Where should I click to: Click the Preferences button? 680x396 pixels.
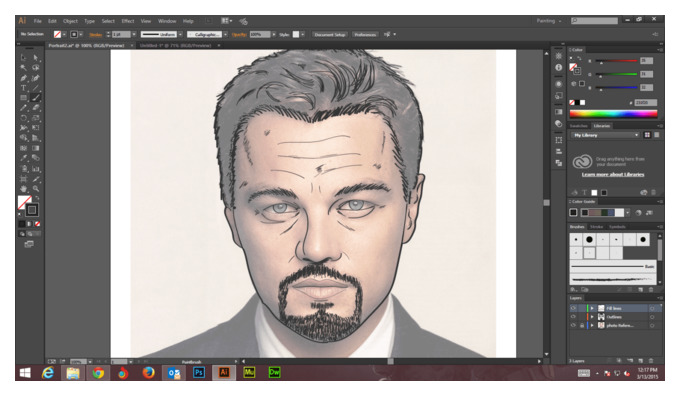[x=365, y=34]
